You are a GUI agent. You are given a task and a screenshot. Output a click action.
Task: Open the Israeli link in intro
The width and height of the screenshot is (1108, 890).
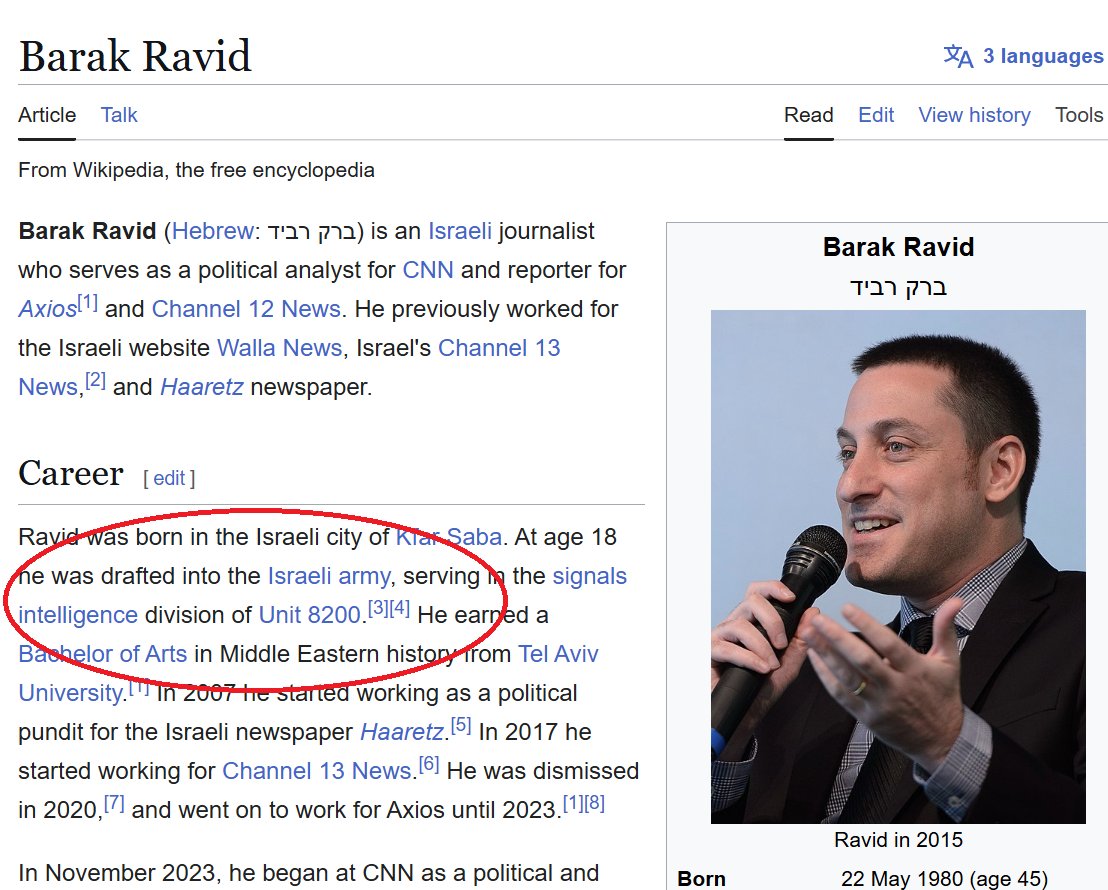coord(460,231)
